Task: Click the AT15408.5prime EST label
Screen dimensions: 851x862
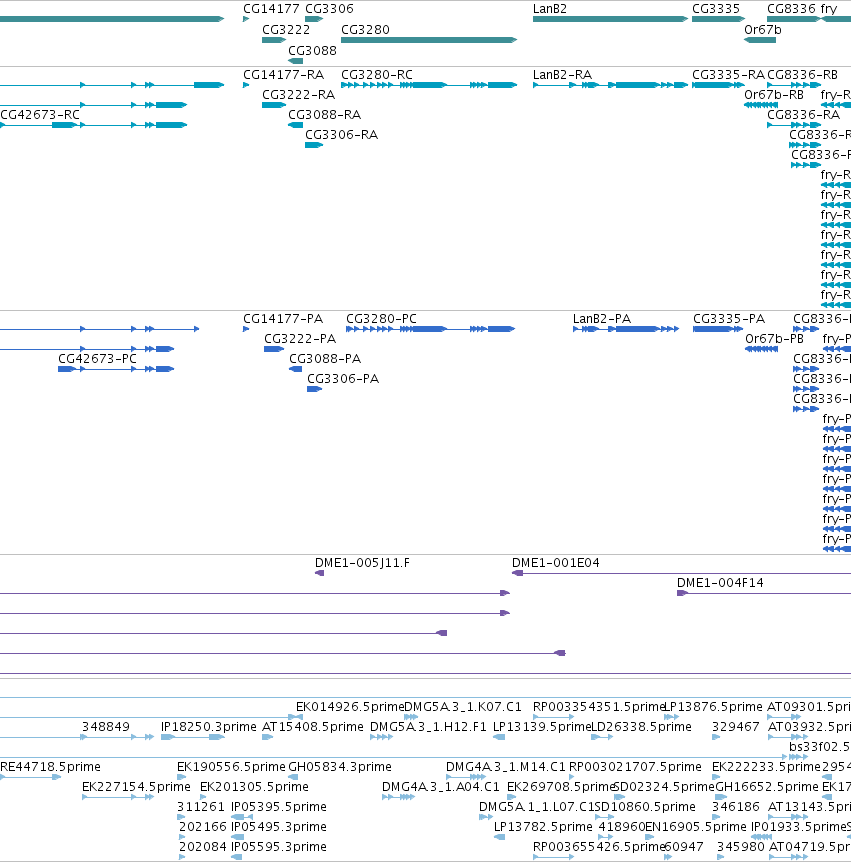Action: tap(313, 727)
